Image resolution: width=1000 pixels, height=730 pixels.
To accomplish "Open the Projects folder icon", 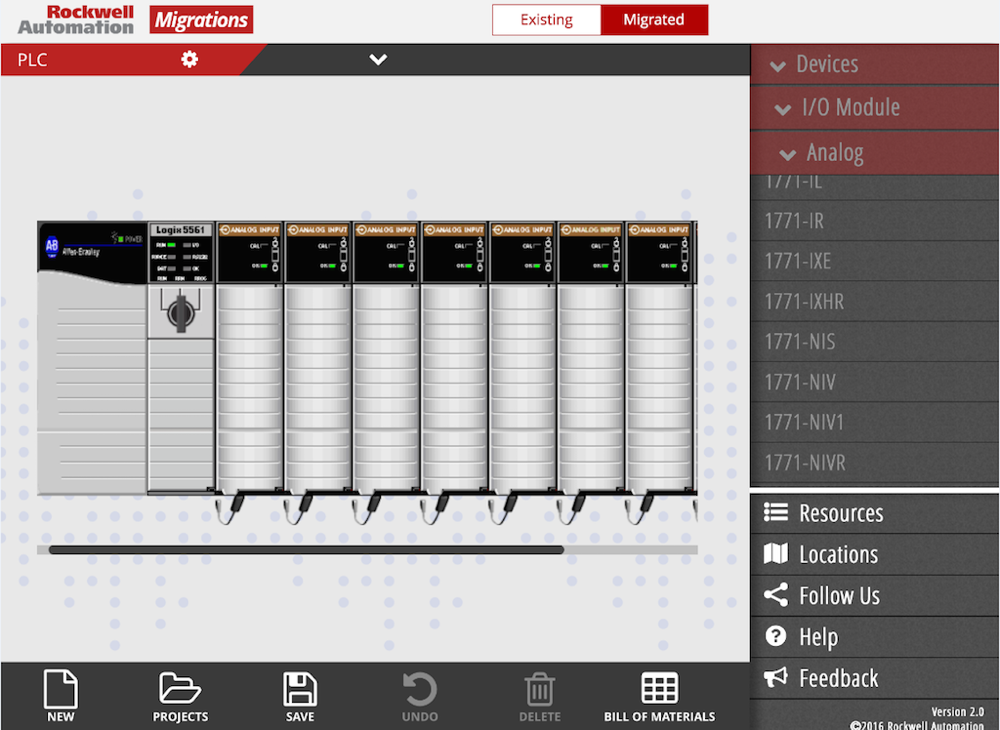I will 180,690.
